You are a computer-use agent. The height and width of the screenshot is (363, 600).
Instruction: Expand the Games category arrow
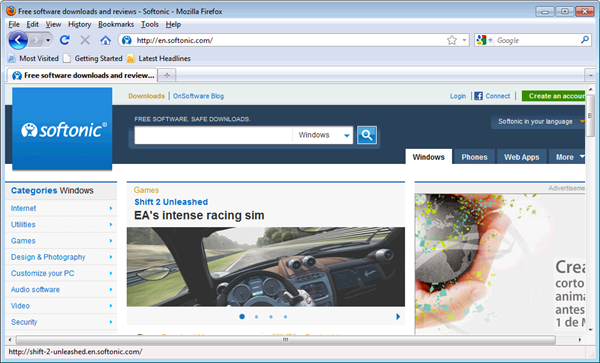(111, 241)
